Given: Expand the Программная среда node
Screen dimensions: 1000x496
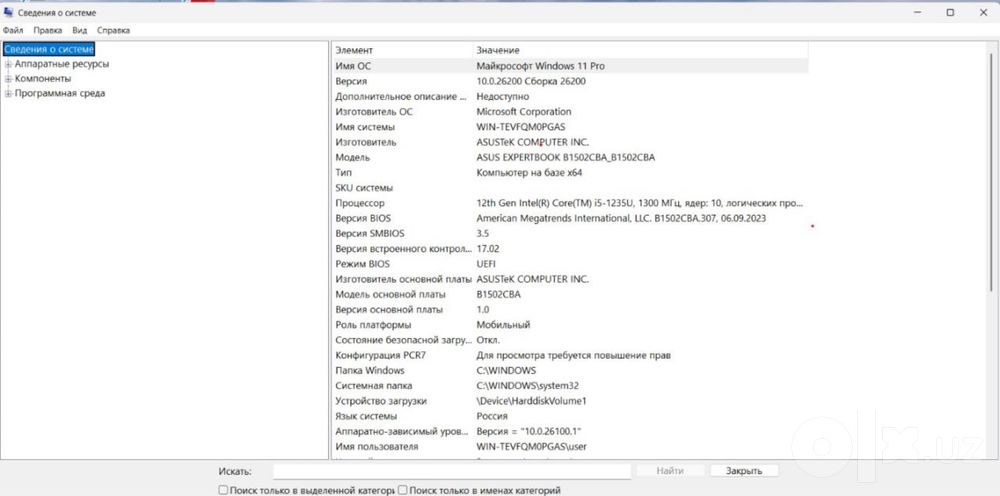Looking at the screenshot, I should [8, 94].
